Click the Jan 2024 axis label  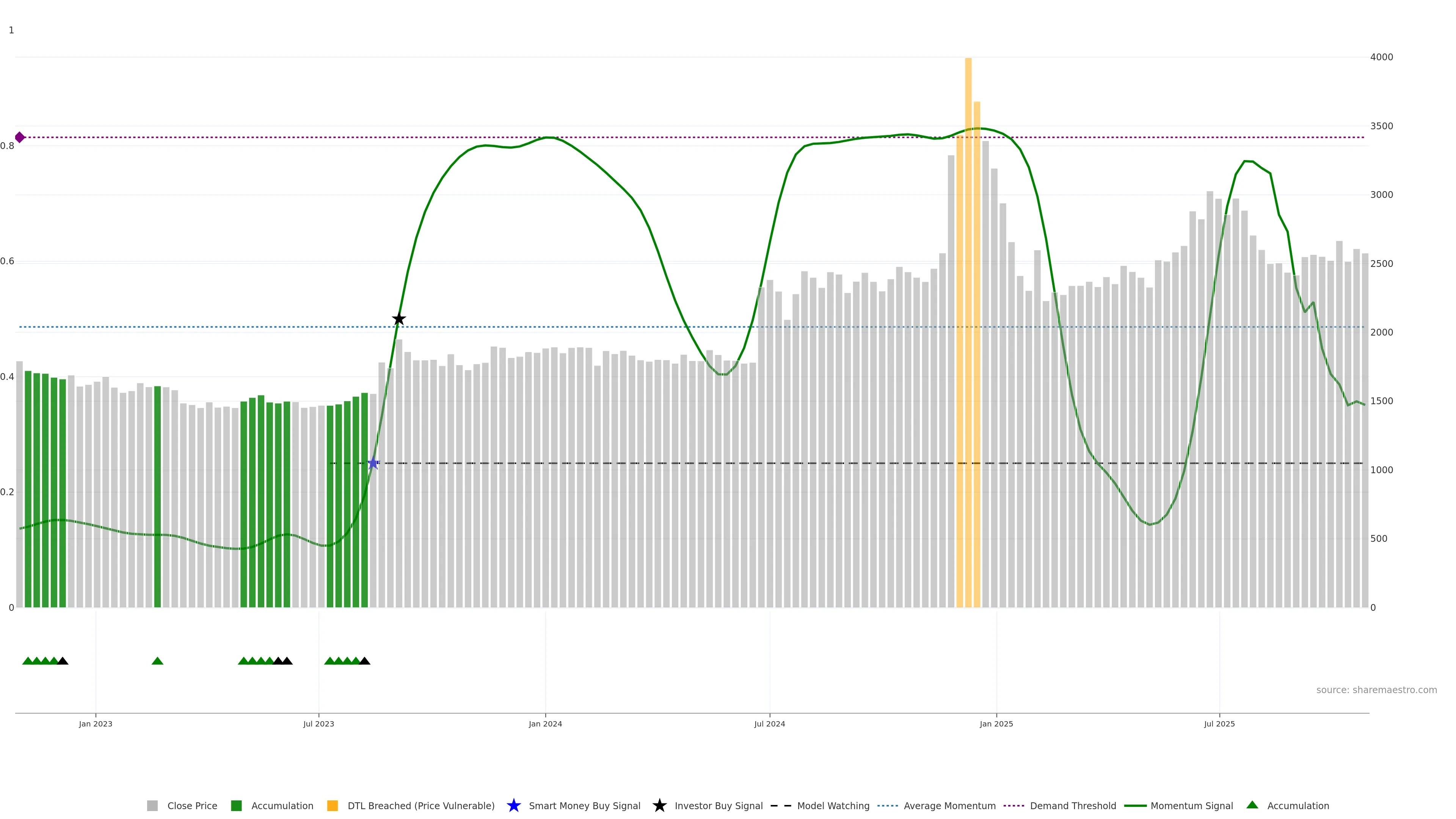[545, 724]
